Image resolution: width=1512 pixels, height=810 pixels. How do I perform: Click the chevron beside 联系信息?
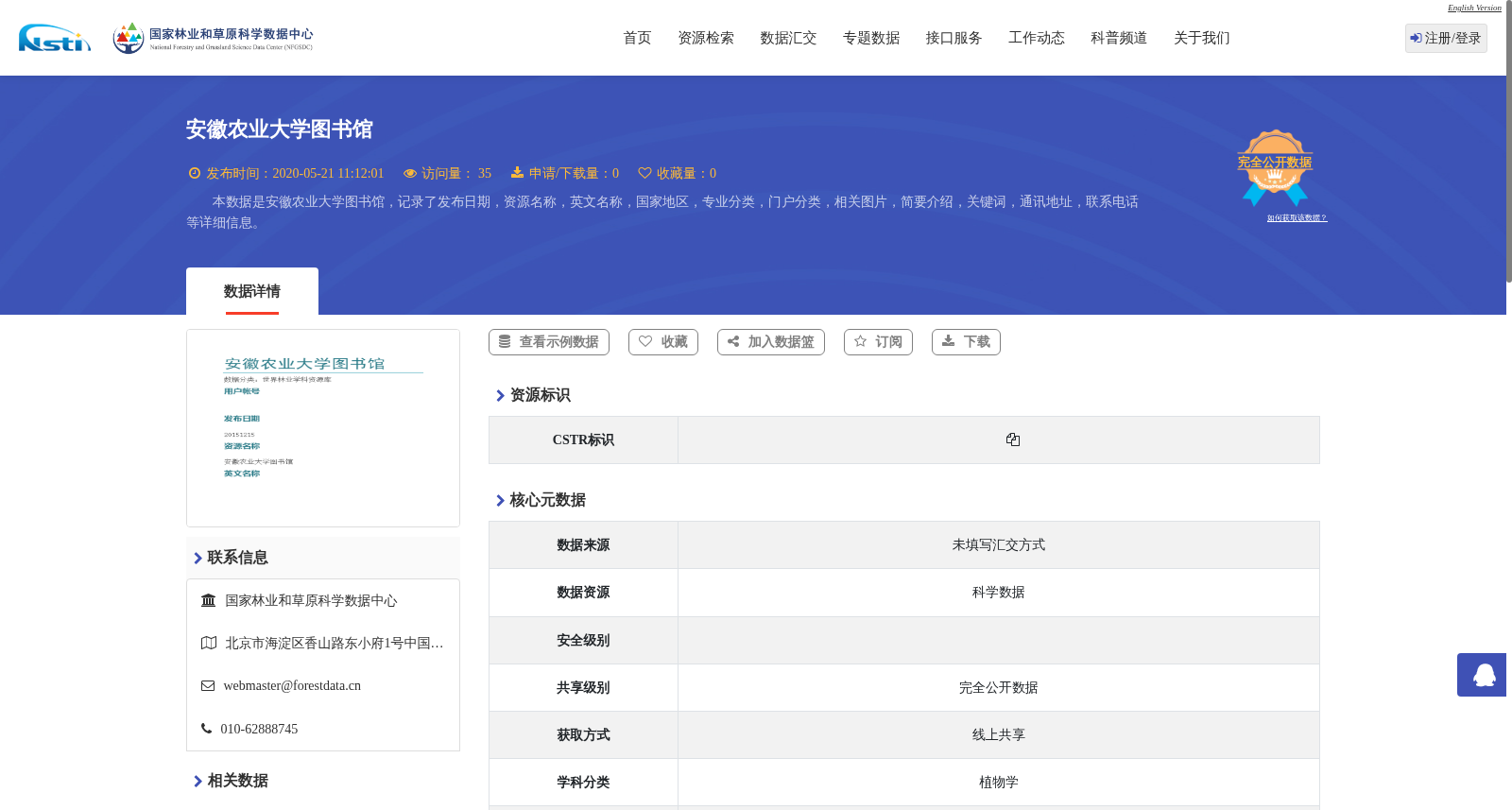pyautogui.click(x=198, y=558)
